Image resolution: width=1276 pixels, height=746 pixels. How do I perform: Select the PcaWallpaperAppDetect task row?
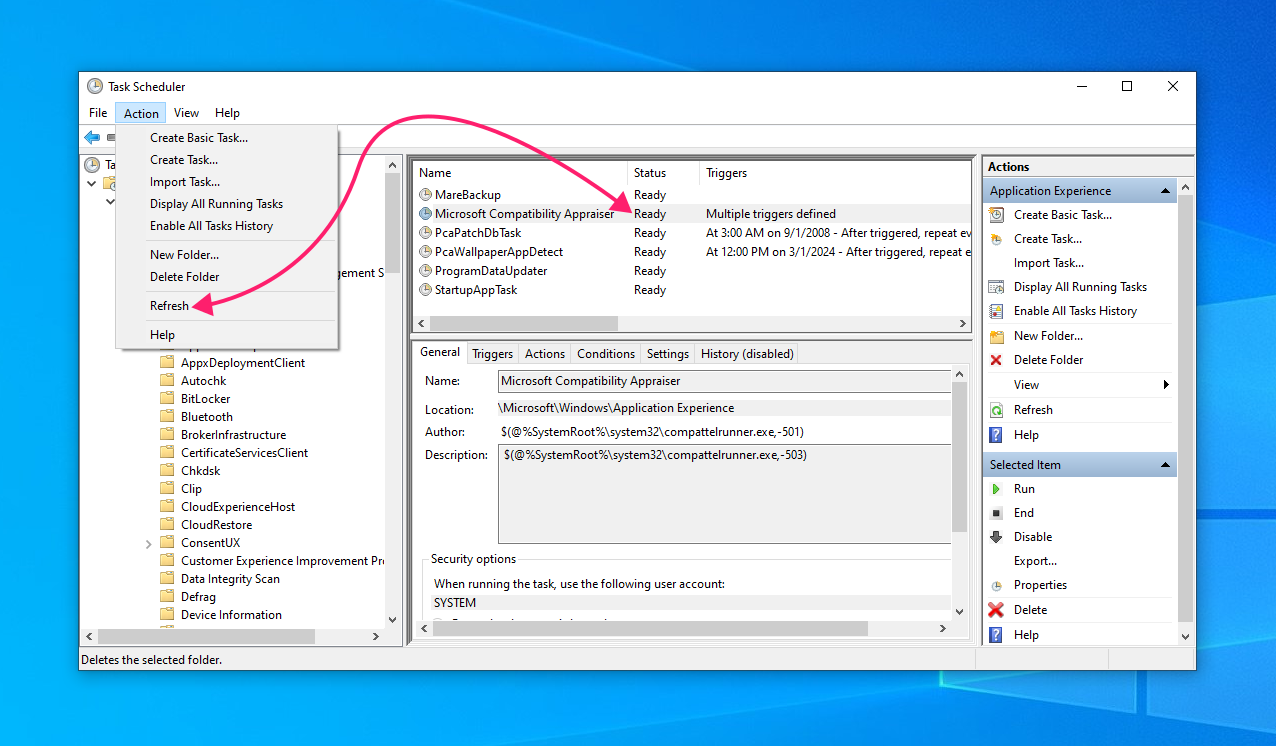tap(692, 252)
